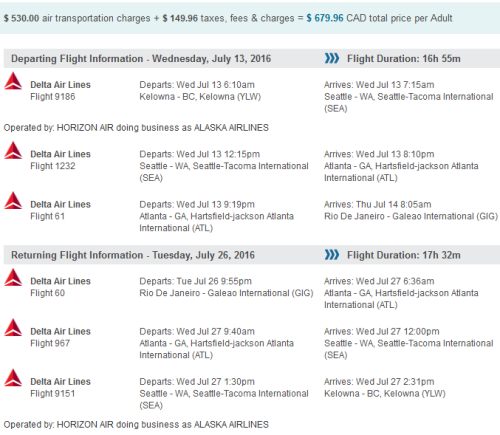Viewport: 500px width, 435px height.
Task: Click the first Operated by HORIZON AIR notice
Action: coord(136,128)
